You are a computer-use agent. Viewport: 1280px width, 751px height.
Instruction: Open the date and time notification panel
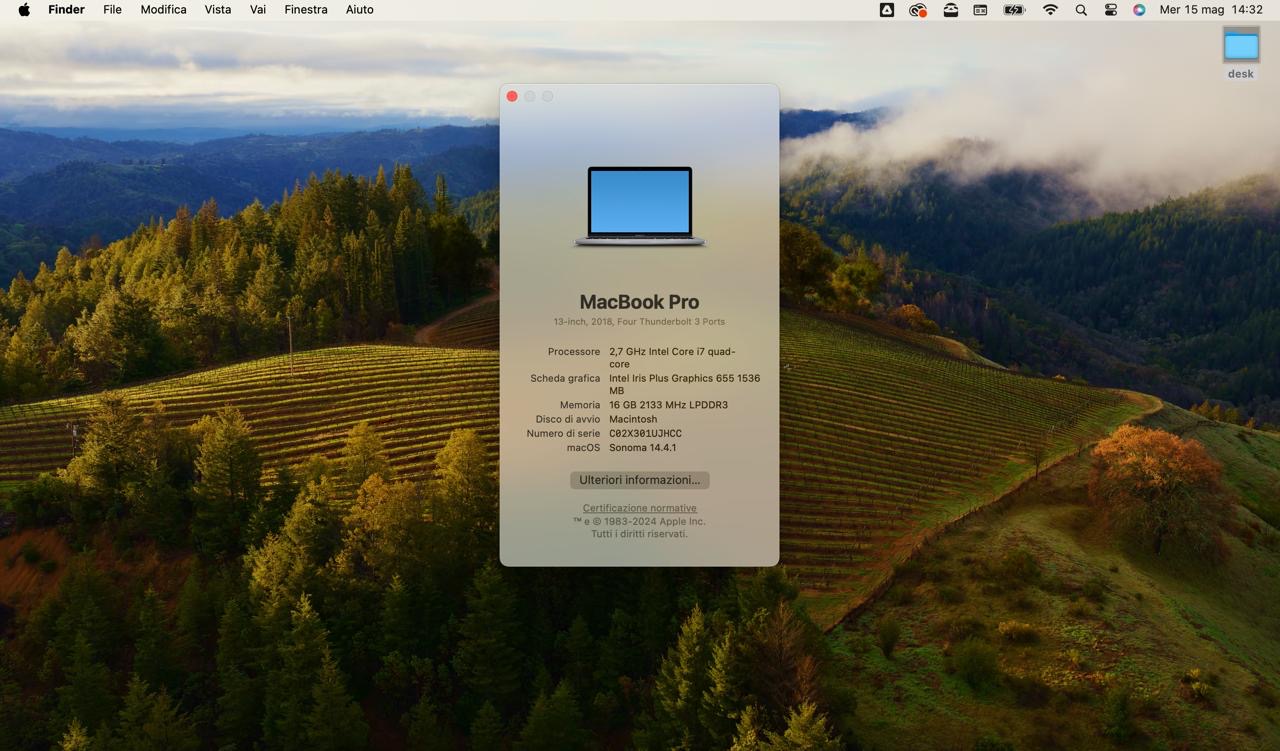(1211, 10)
